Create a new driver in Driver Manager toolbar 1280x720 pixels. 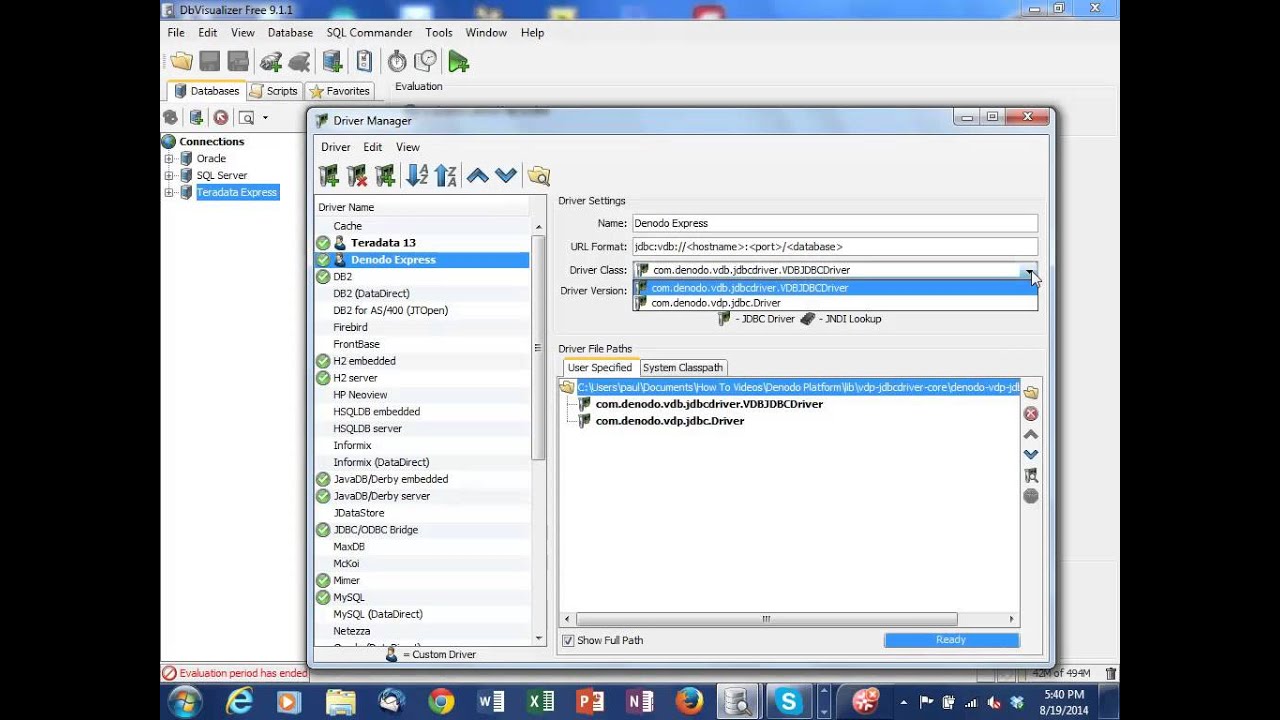pyautogui.click(x=329, y=176)
